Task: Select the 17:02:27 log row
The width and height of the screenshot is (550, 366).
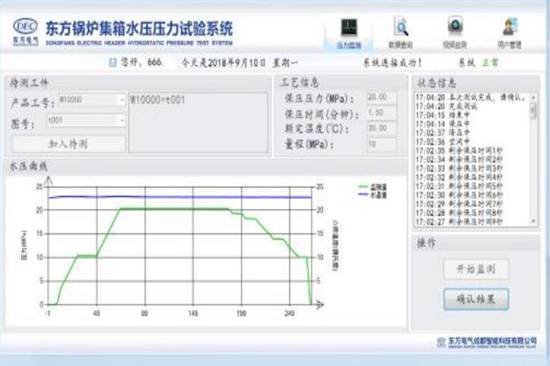Action: point(459,222)
